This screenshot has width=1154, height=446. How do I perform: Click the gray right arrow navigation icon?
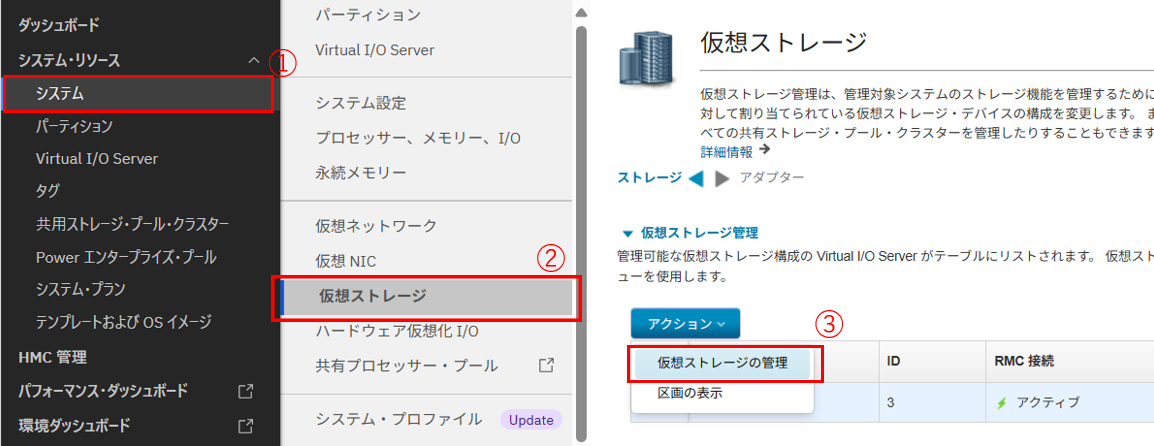(723, 179)
